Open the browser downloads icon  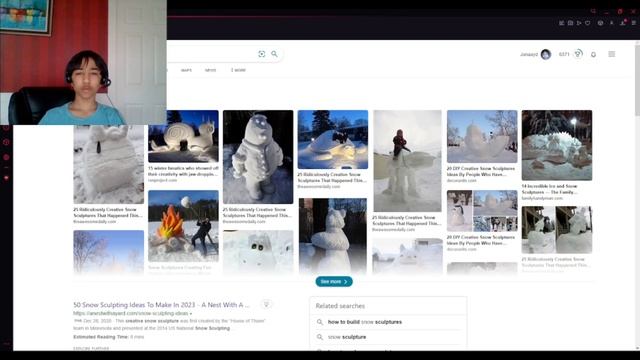623,23
